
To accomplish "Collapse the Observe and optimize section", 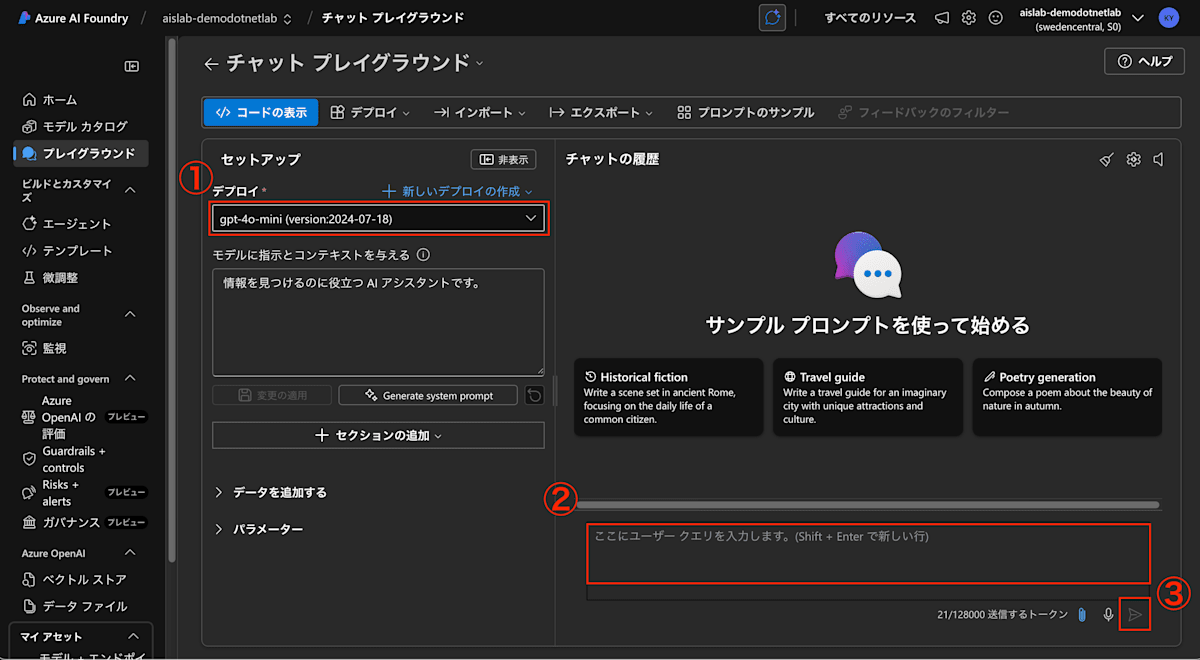I will pyautogui.click(x=130, y=314).
